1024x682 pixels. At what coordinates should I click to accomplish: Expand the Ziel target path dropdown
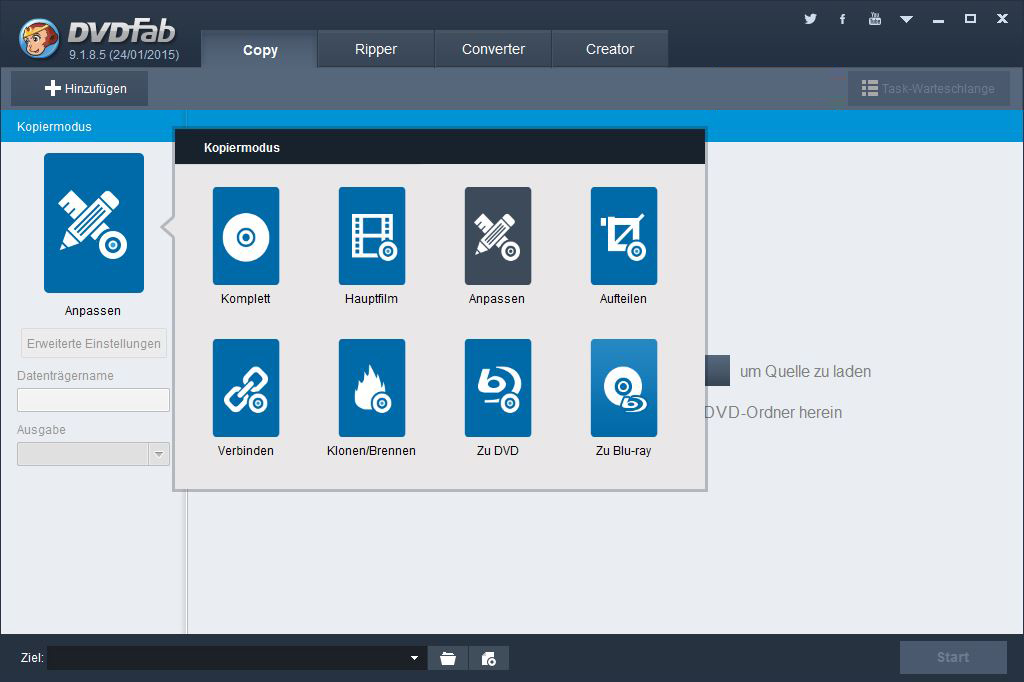click(x=414, y=658)
